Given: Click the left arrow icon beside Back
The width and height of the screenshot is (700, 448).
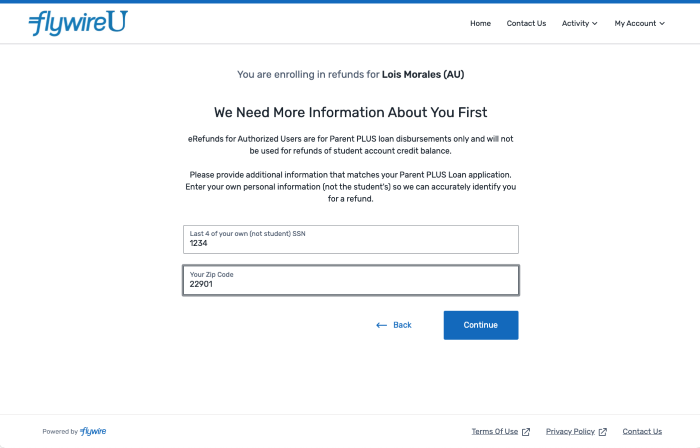Looking at the screenshot, I should [381, 325].
